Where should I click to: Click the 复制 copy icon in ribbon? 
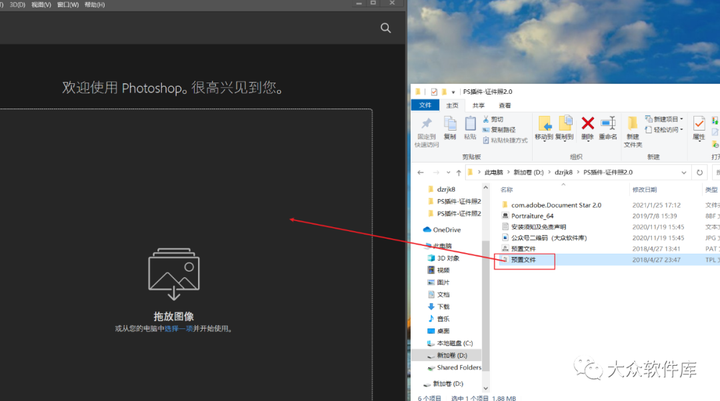point(450,124)
